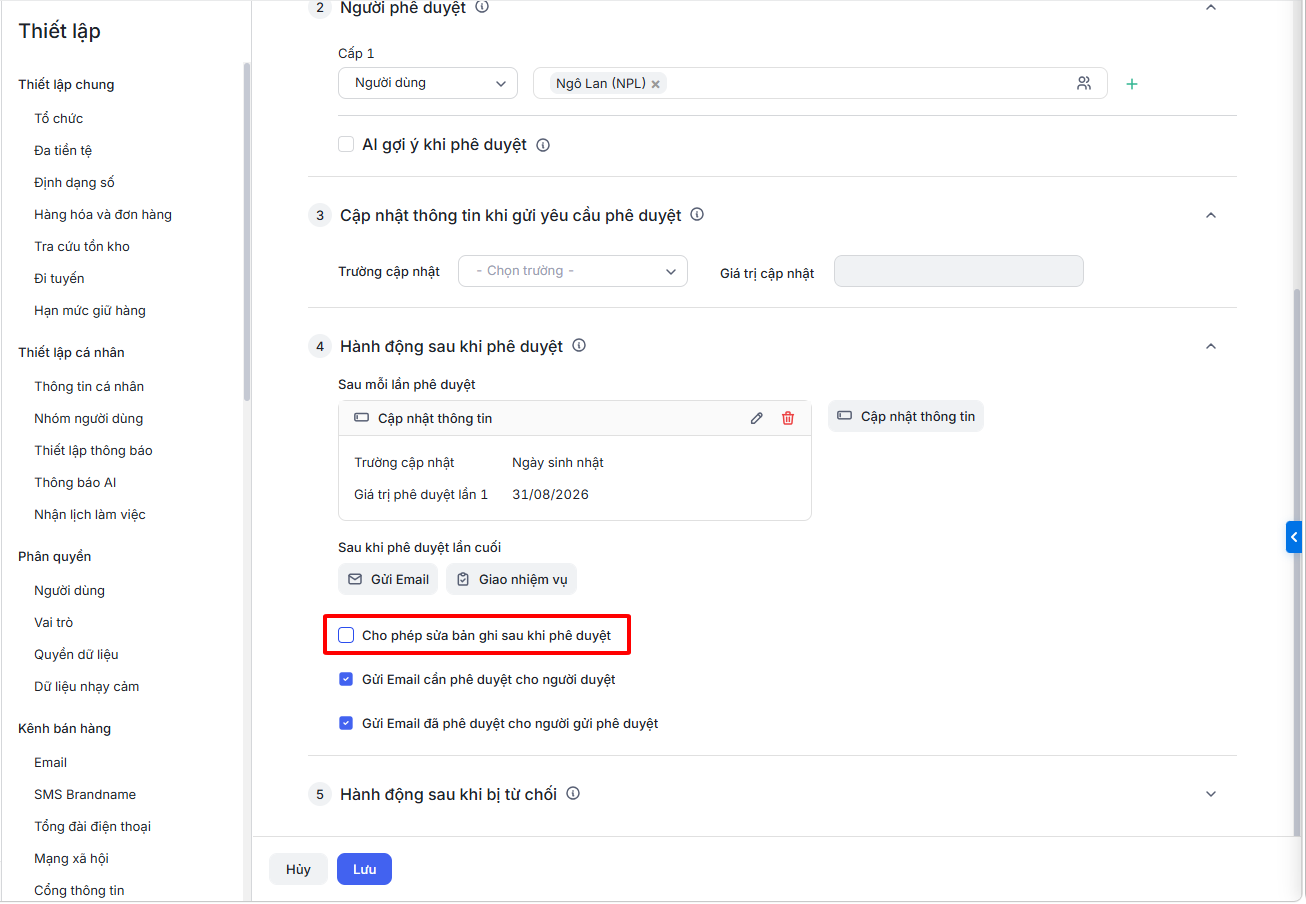This screenshot has width=1306, height=904.
Task: Add another approval level with the plus icon
Action: (x=1132, y=84)
